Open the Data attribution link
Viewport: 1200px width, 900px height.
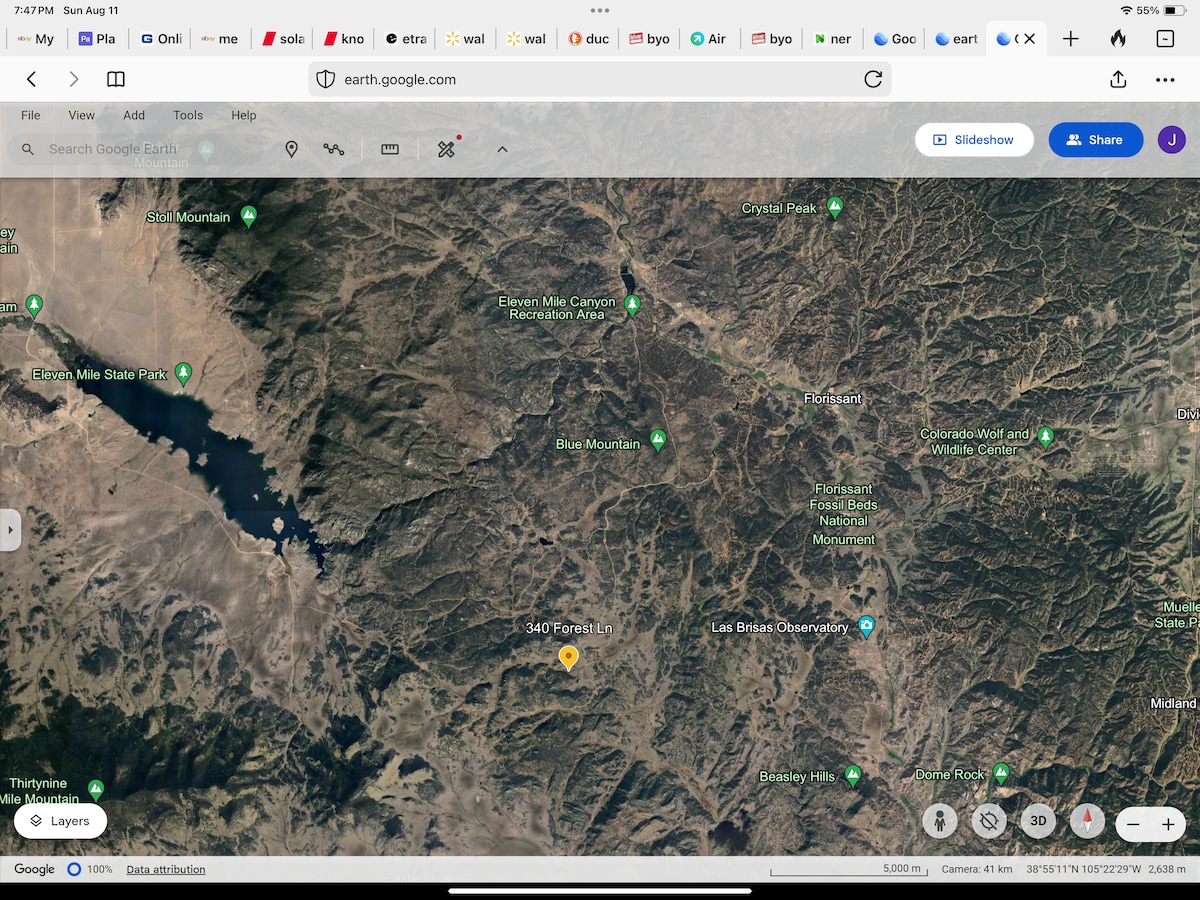pyautogui.click(x=166, y=870)
